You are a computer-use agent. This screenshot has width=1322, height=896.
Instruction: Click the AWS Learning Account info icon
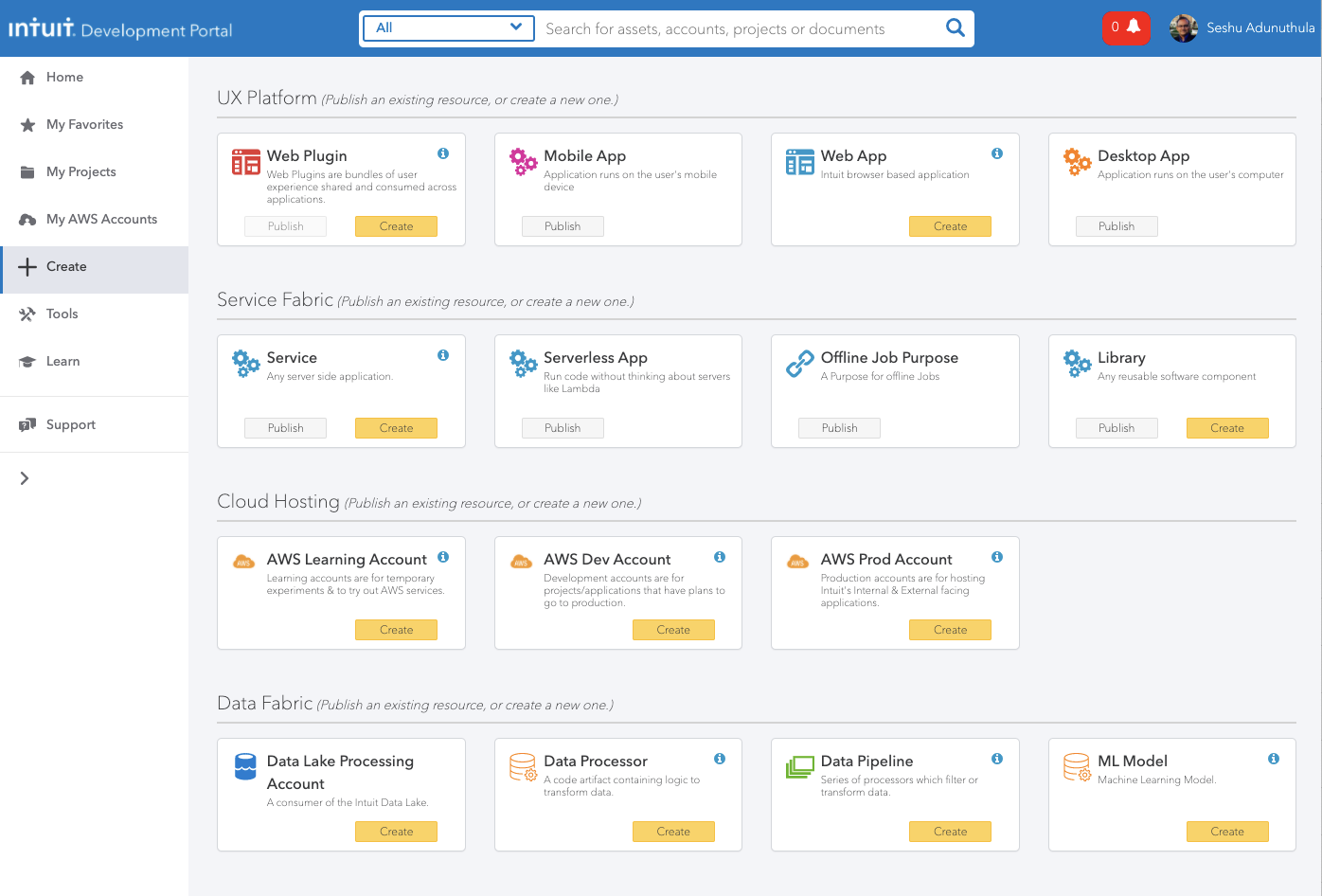pos(443,557)
